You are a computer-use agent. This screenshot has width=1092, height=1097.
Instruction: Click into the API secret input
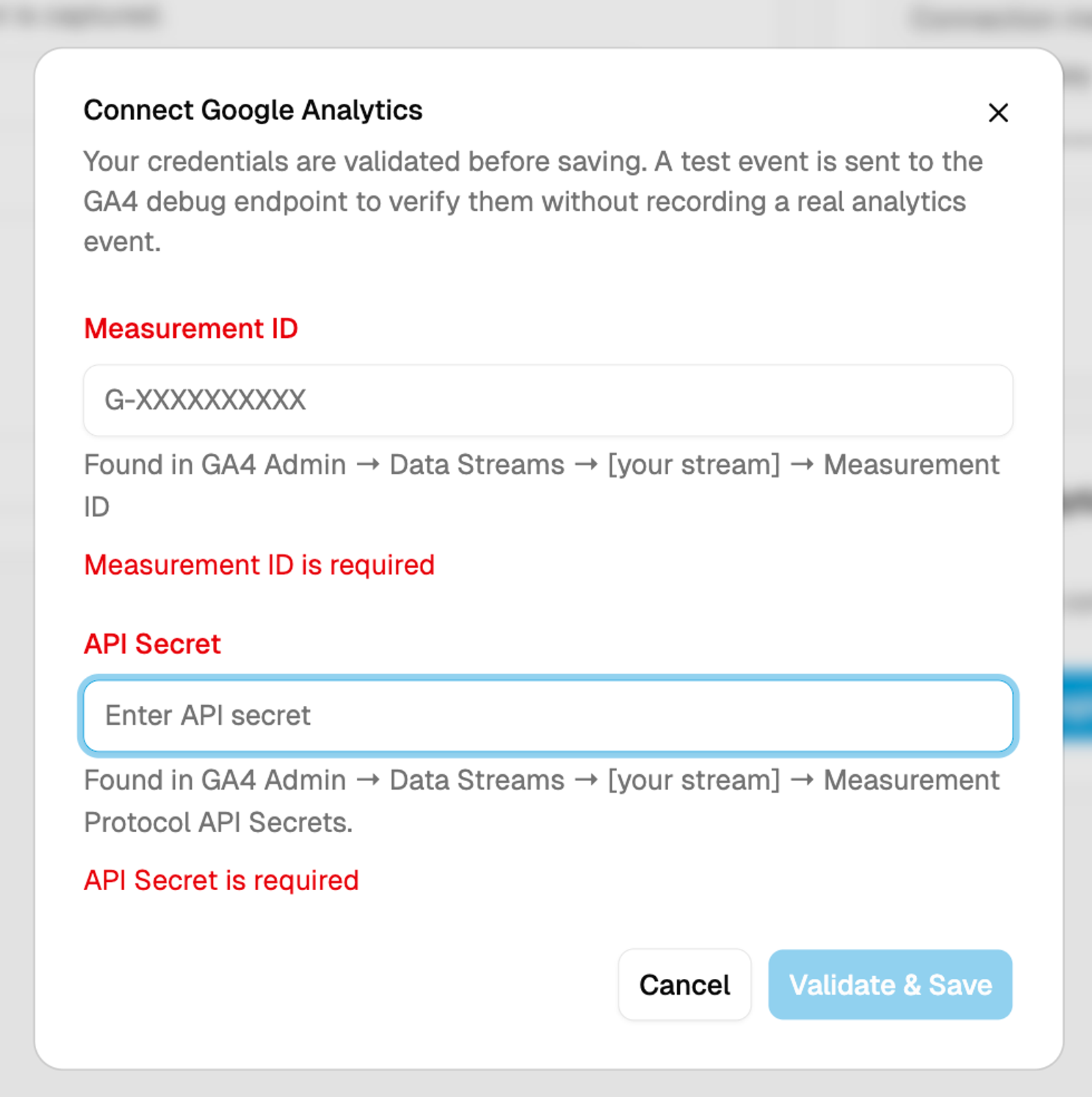point(548,715)
